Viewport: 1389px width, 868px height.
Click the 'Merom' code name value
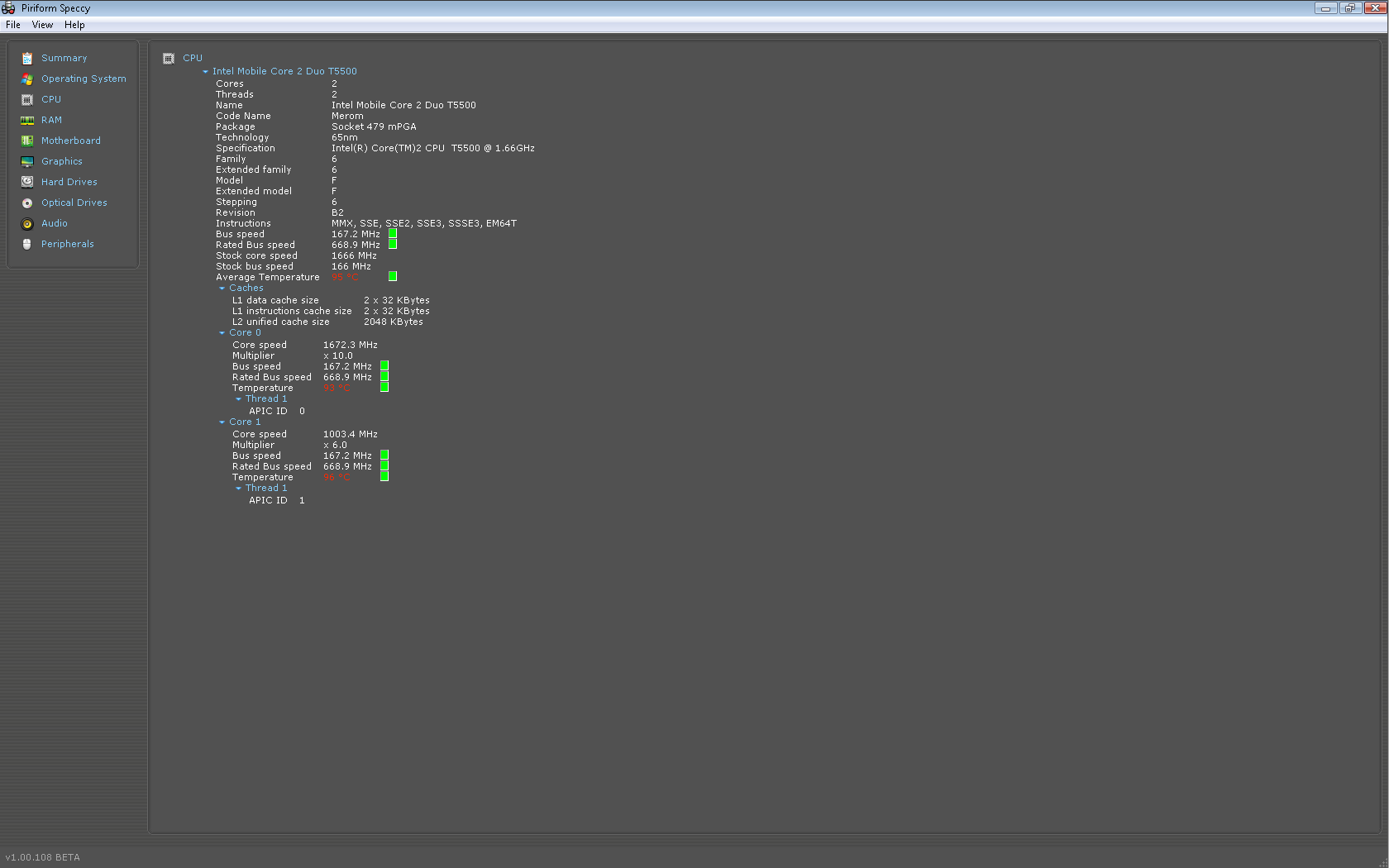[x=347, y=116]
